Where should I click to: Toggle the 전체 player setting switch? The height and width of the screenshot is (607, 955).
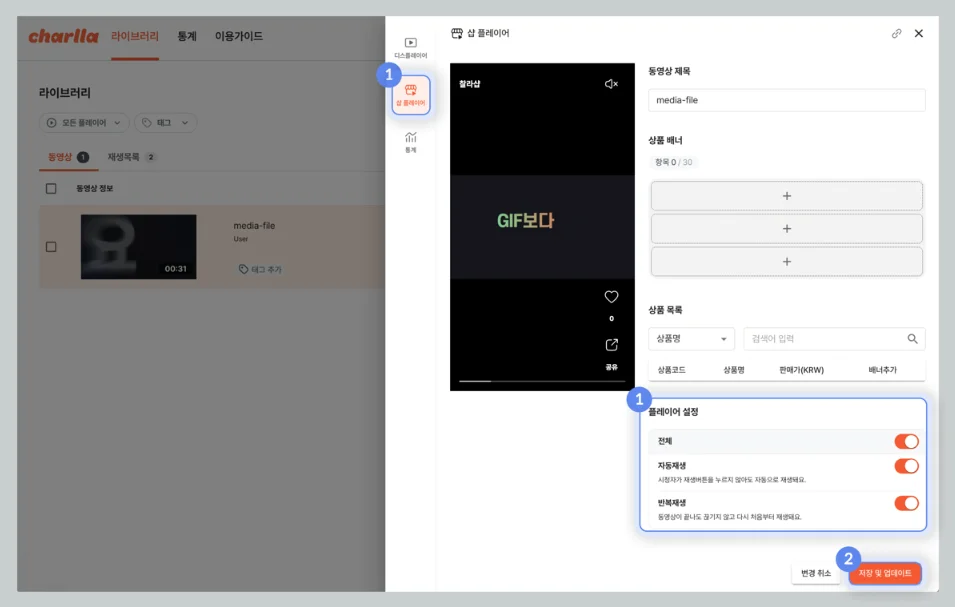coord(906,441)
